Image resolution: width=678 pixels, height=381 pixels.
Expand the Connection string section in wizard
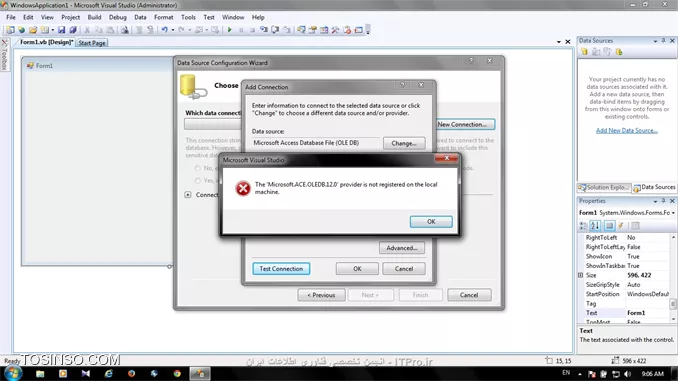tap(188, 195)
